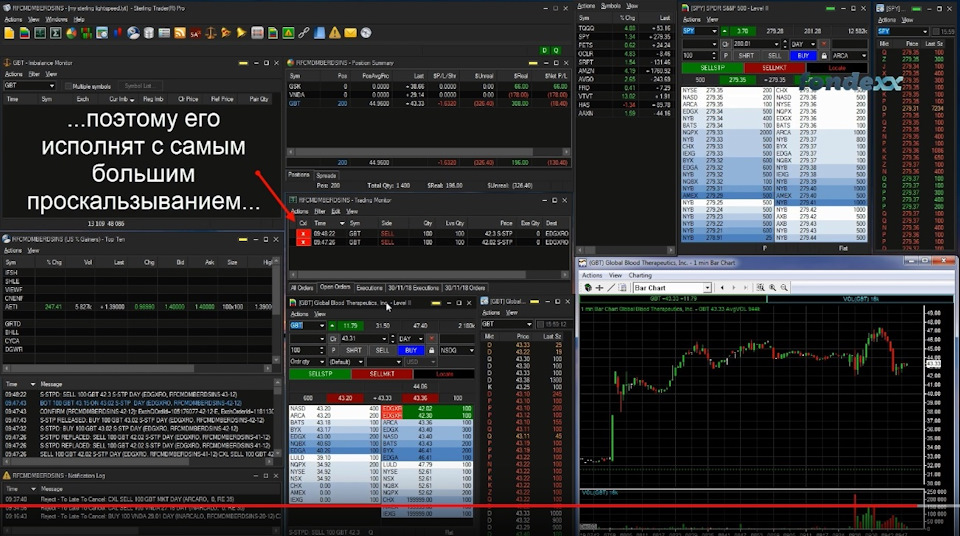Click the Sigma summary toolbar icon

(55, 33)
